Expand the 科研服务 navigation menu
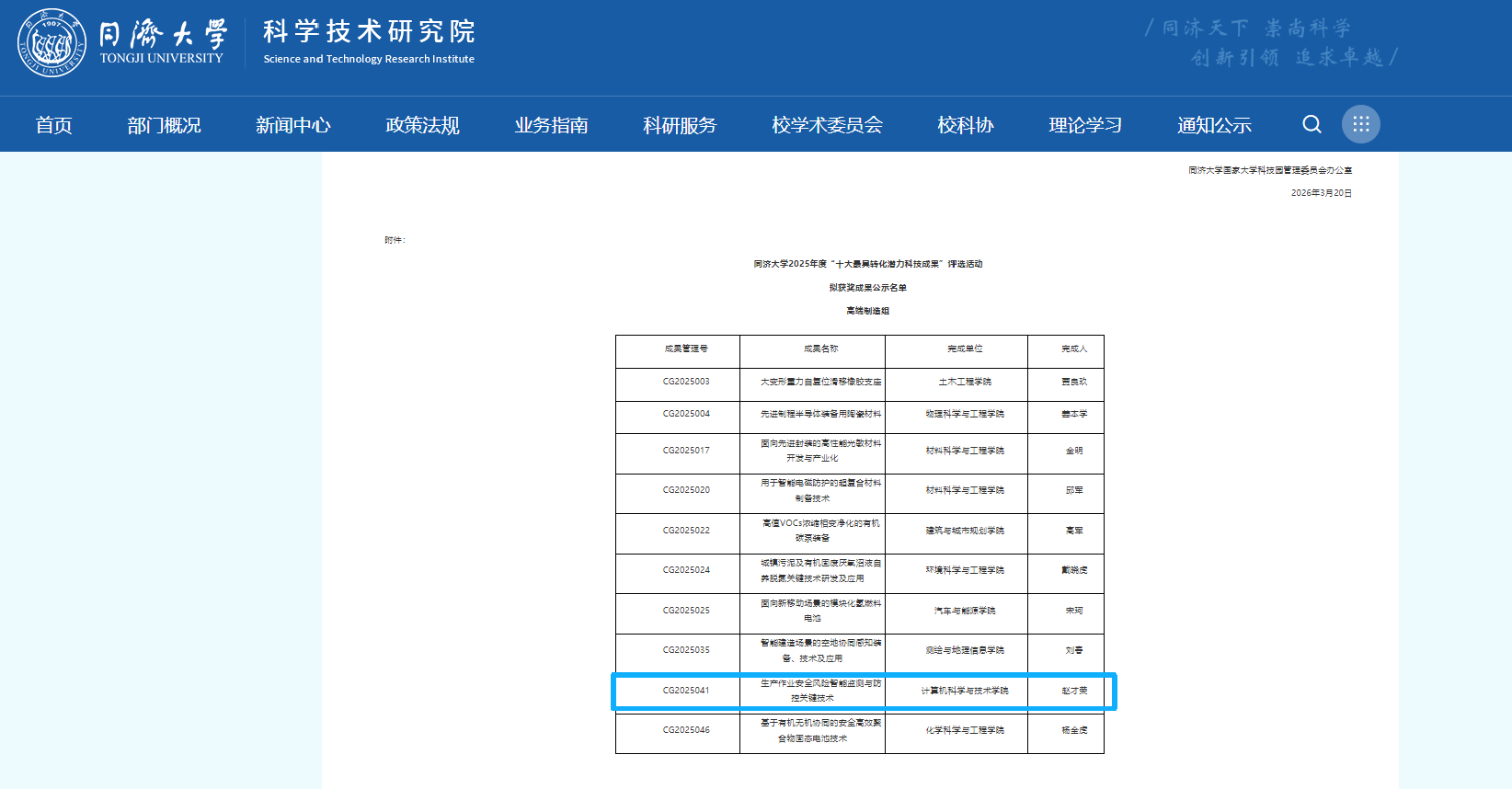The height and width of the screenshot is (789, 1512). click(x=680, y=125)
